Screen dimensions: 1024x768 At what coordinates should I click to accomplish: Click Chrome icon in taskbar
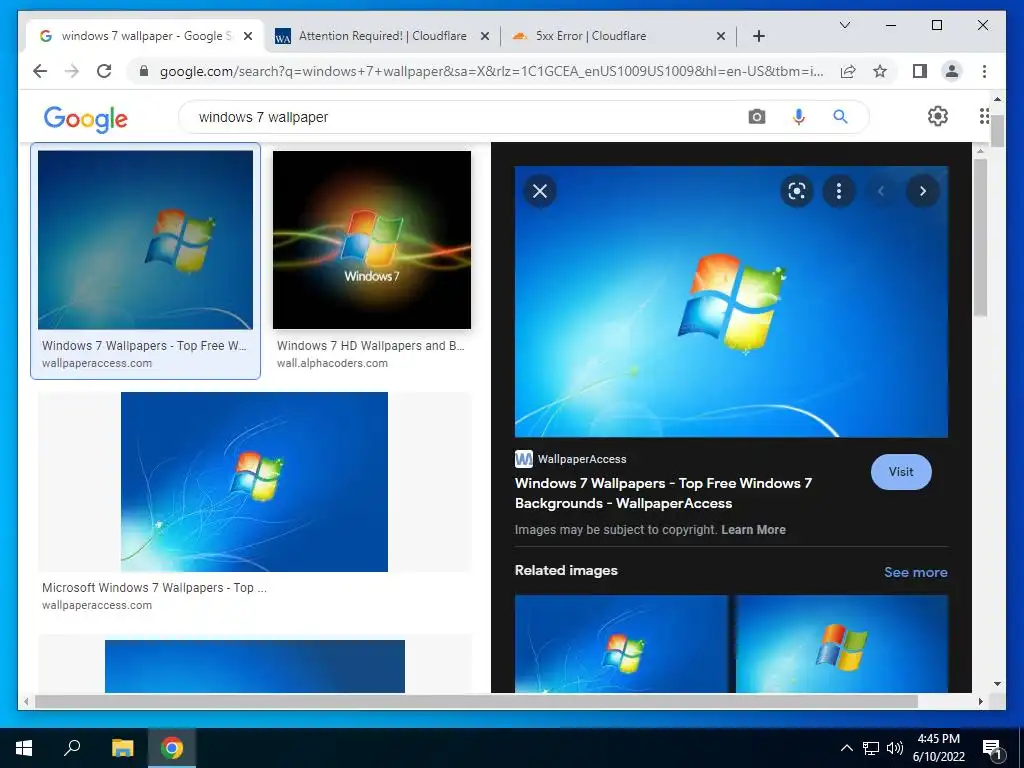click(172, 748)
